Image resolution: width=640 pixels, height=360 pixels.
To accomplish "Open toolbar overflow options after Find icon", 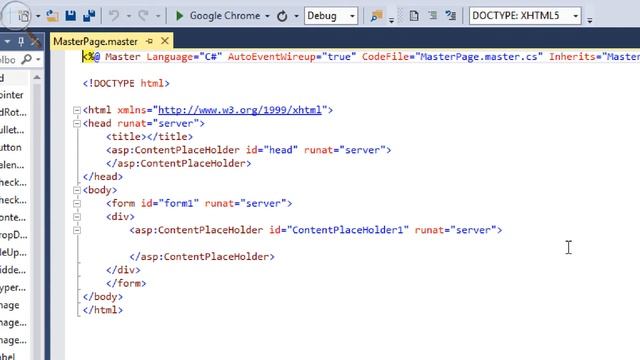I will point(391,20).
